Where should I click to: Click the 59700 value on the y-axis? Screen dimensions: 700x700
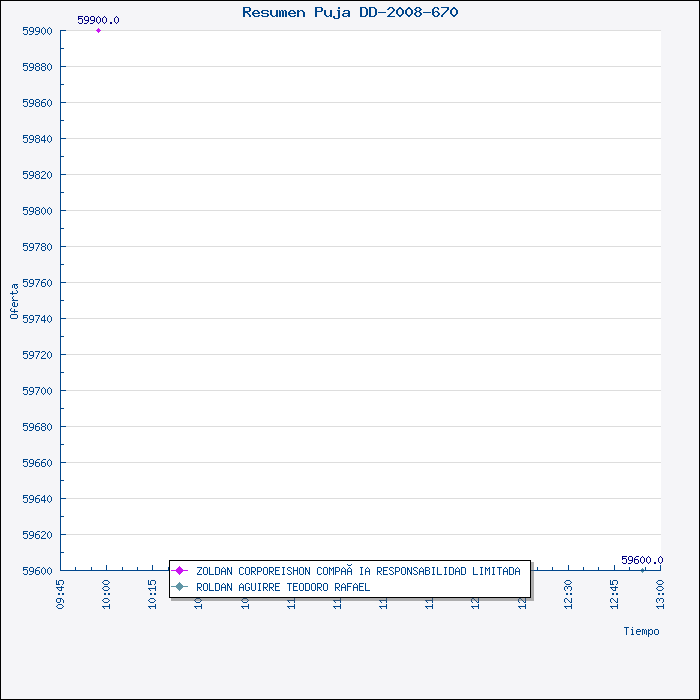coord(37,391)
